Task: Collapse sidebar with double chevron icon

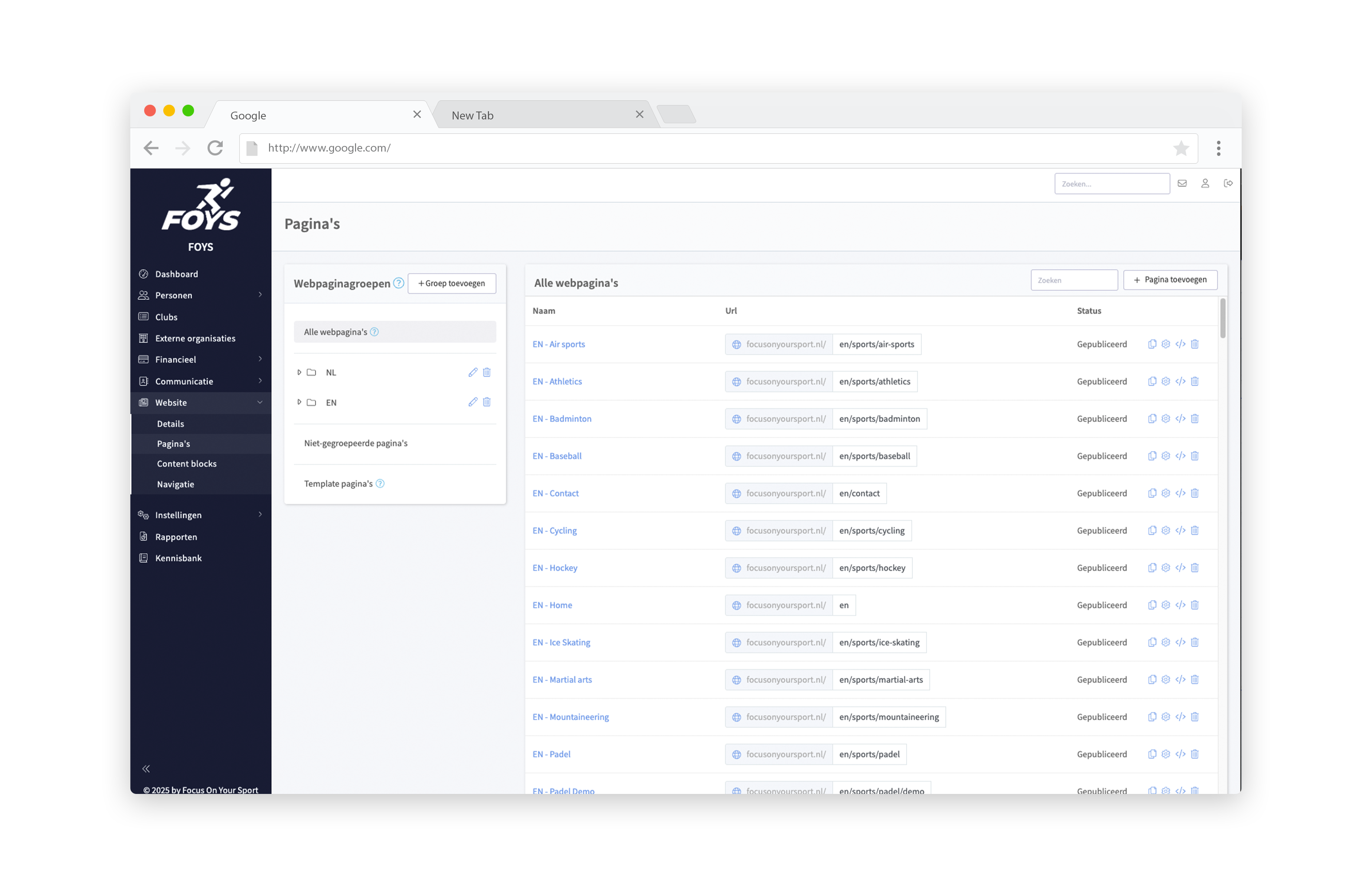Action: point(146,769)
